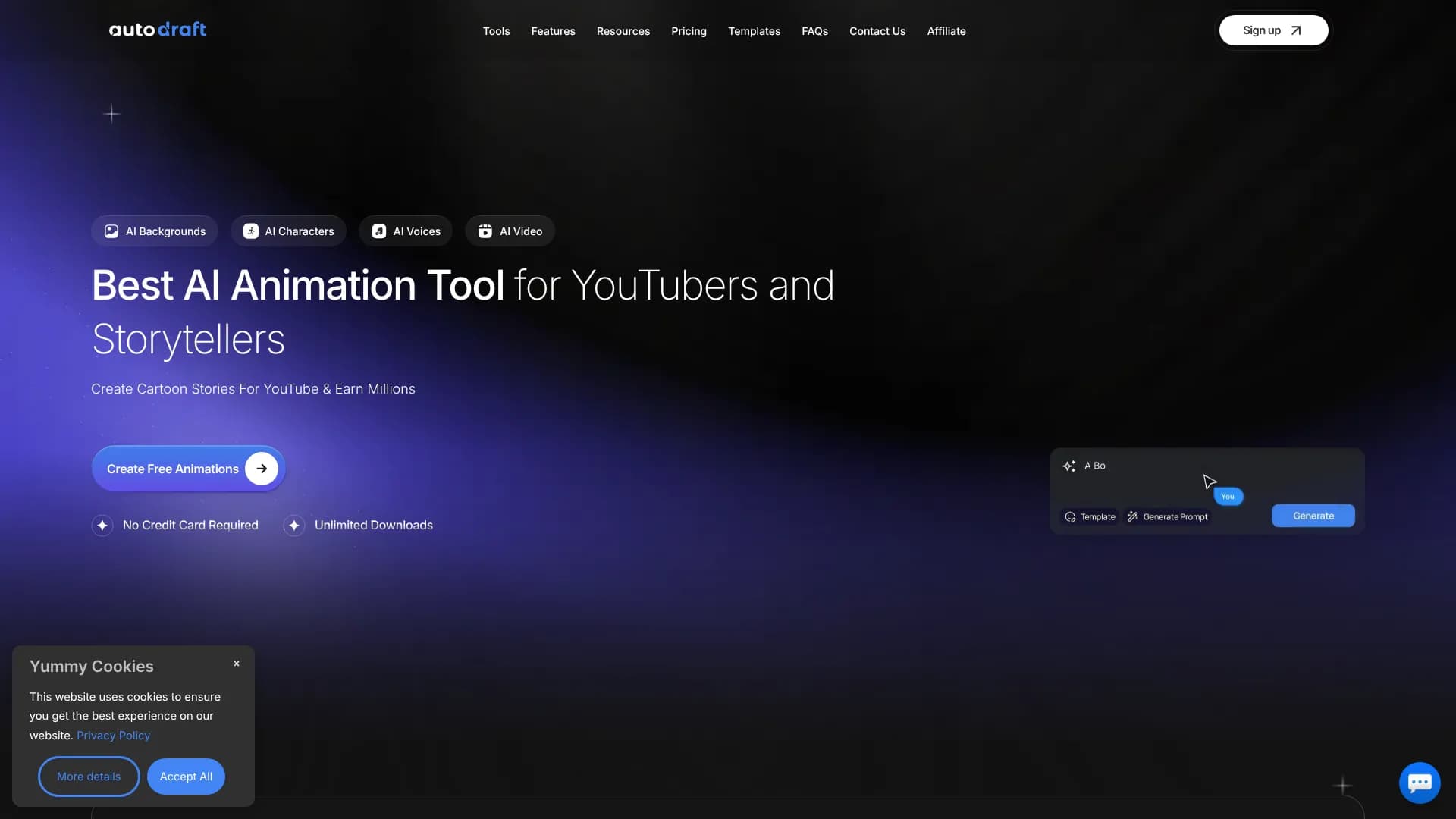Open the Tools menu

tap(496, 31)
